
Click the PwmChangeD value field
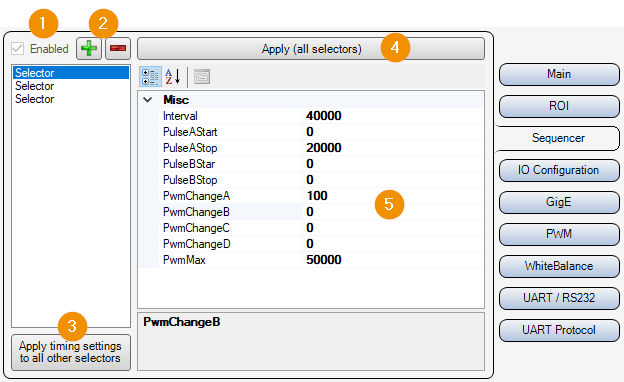(x=393, y=244)
